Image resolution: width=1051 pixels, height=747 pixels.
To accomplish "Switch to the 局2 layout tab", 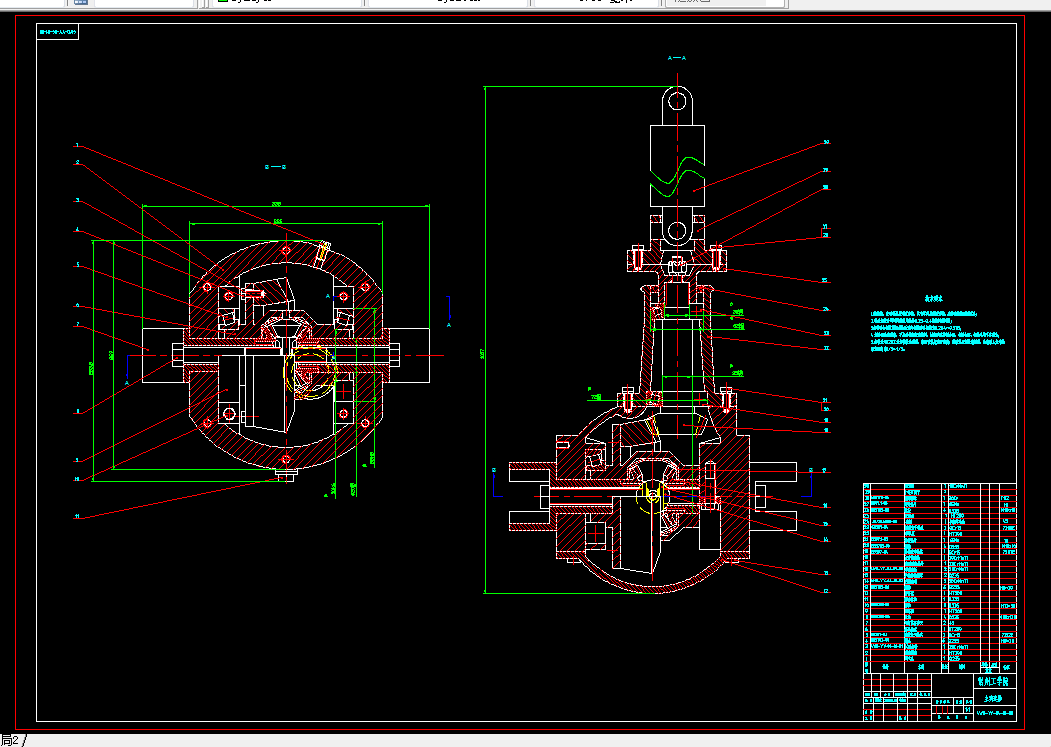I will pyautogui.click(x=10, y=740).
